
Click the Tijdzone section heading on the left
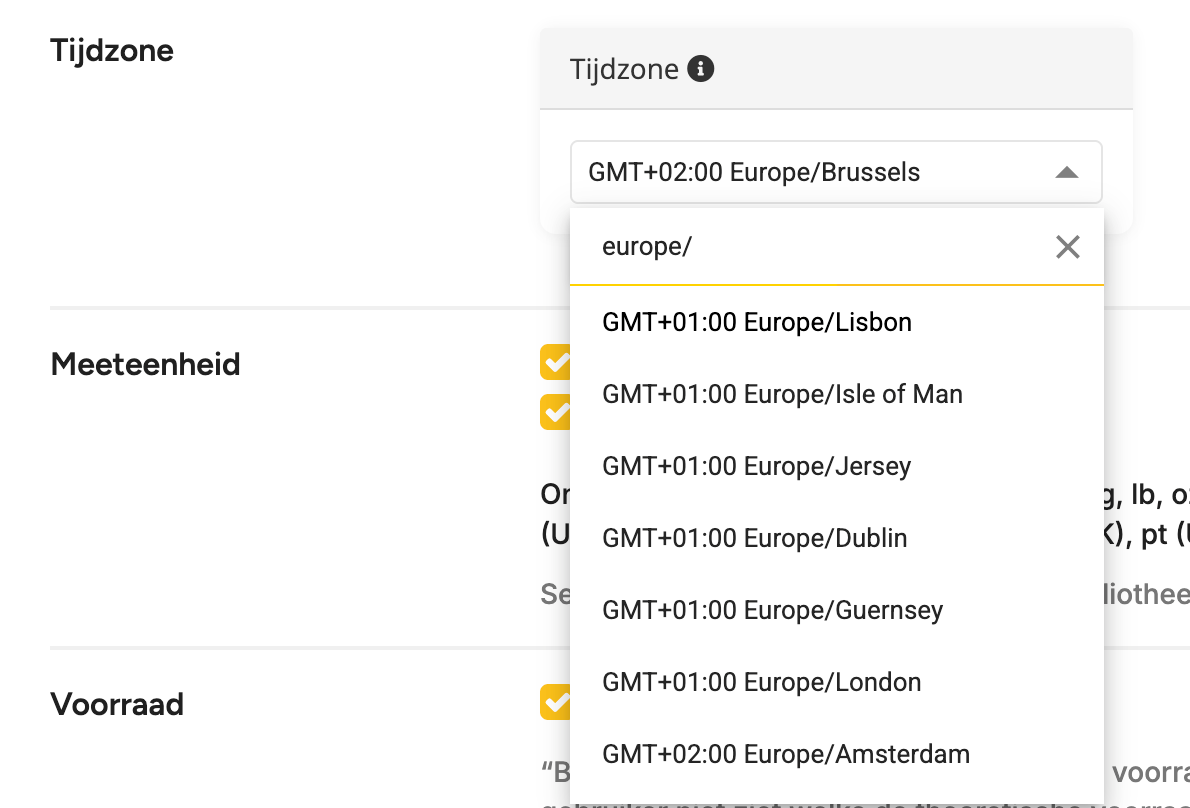(112, 51)
